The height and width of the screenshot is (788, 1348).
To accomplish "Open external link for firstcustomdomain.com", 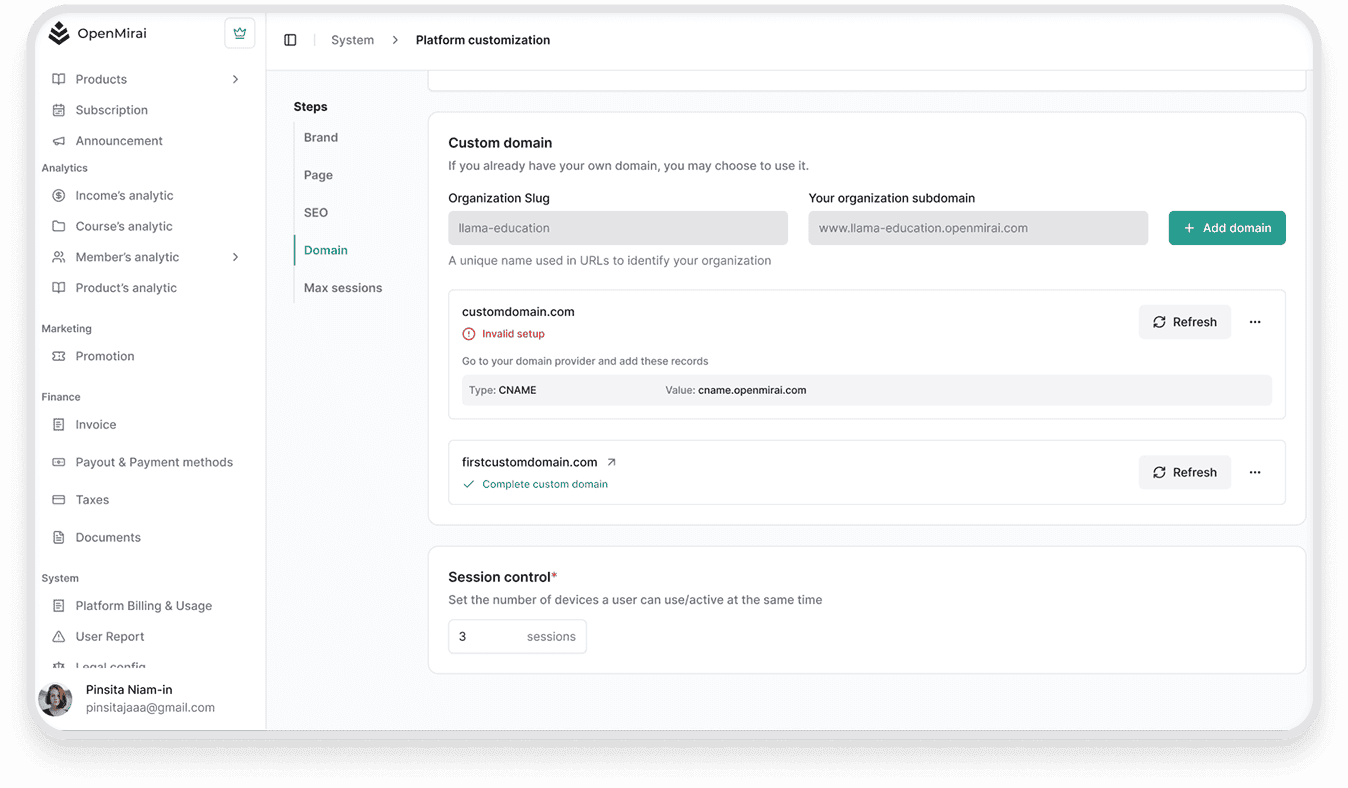I will tap(612, 462).
